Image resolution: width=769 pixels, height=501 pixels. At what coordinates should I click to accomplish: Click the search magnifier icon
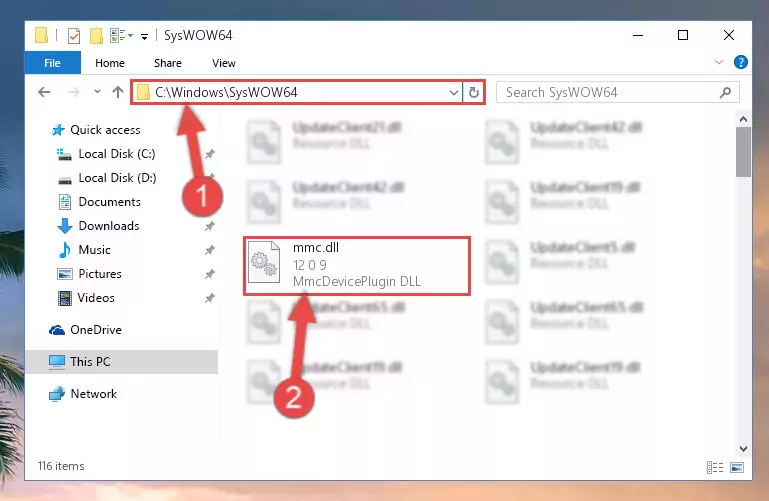point(725,92)
